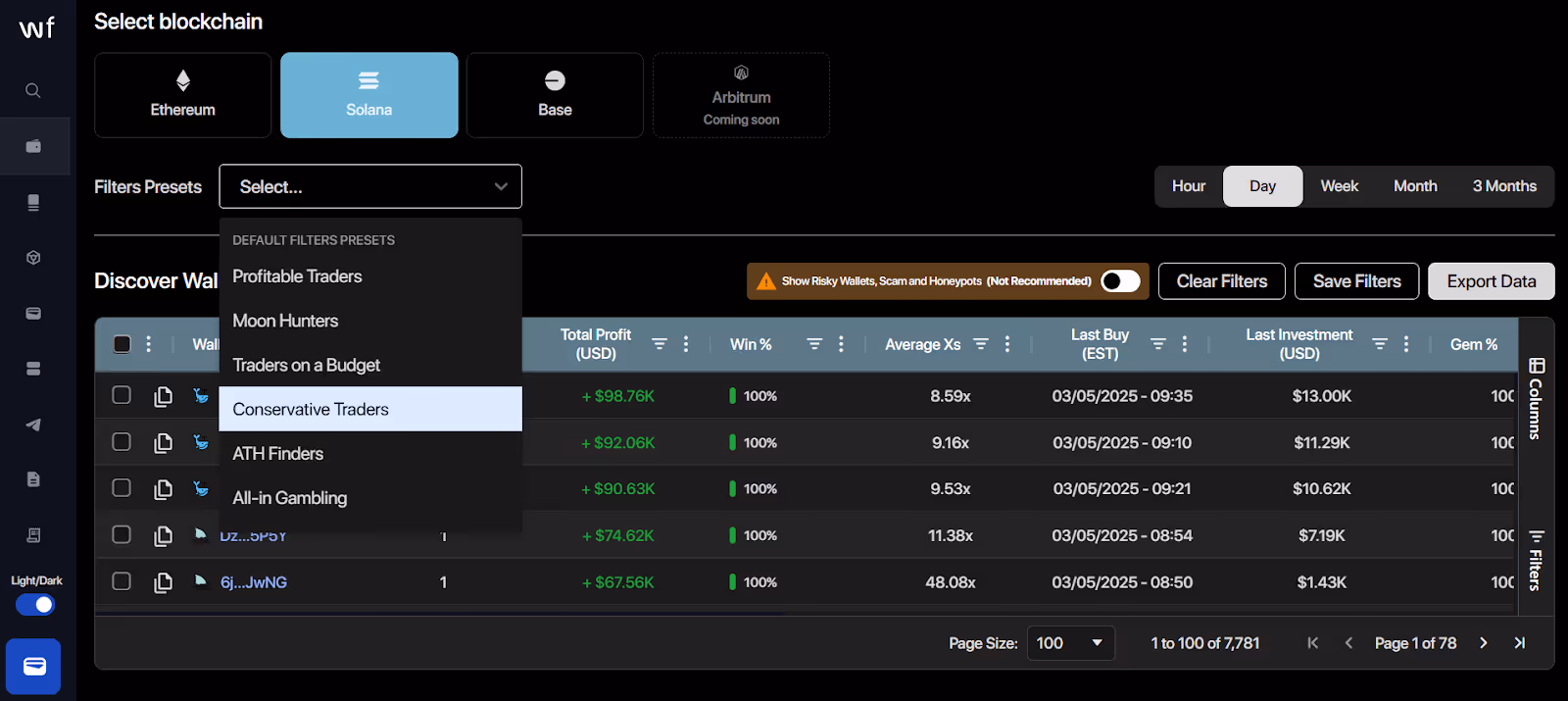Copy wallet address in $90.63K row
Viewport: 1568px width, 701px height.
pos(164,489)
